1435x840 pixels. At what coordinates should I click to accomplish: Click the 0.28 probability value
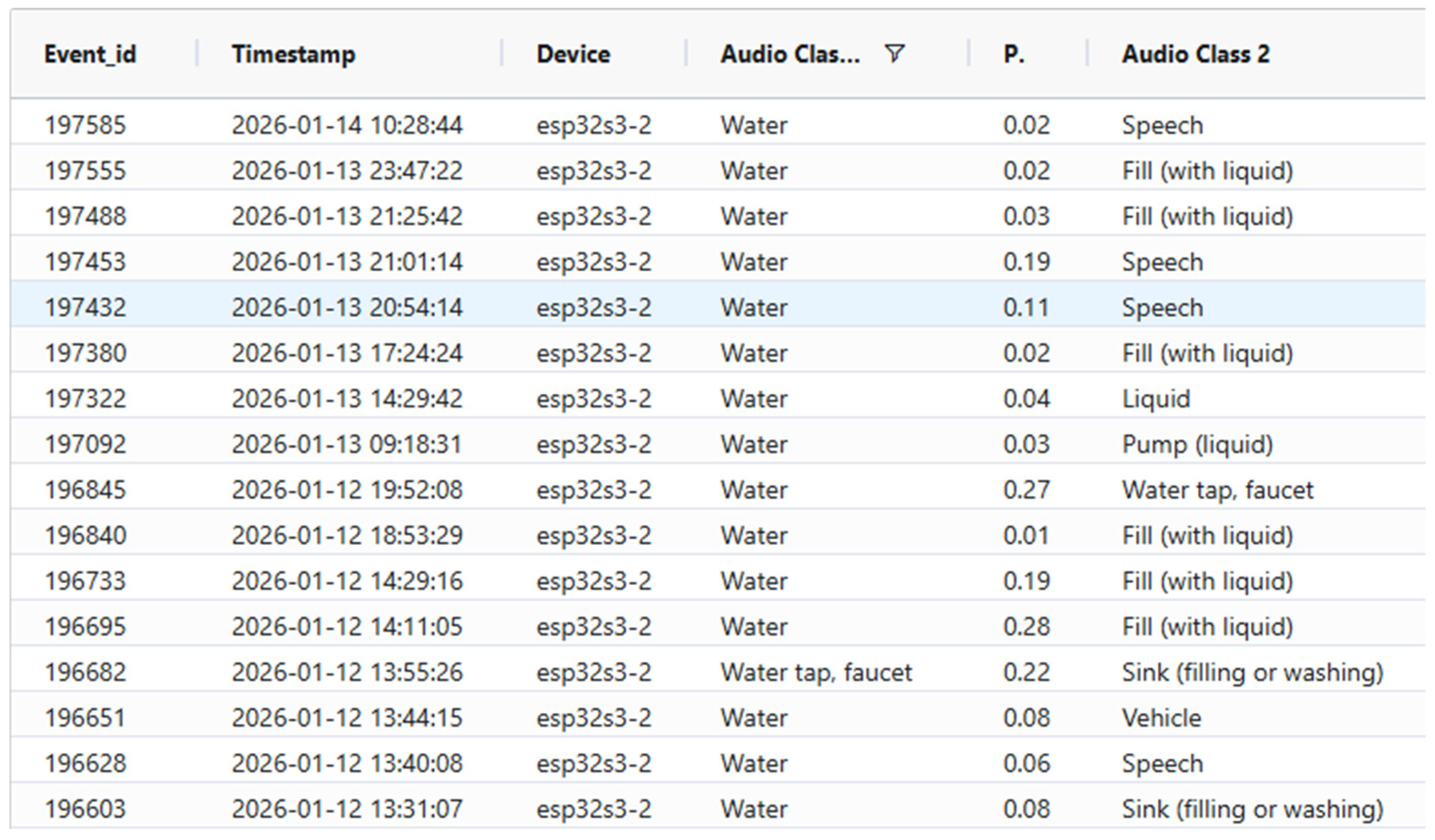click(x=1026, y=626)
